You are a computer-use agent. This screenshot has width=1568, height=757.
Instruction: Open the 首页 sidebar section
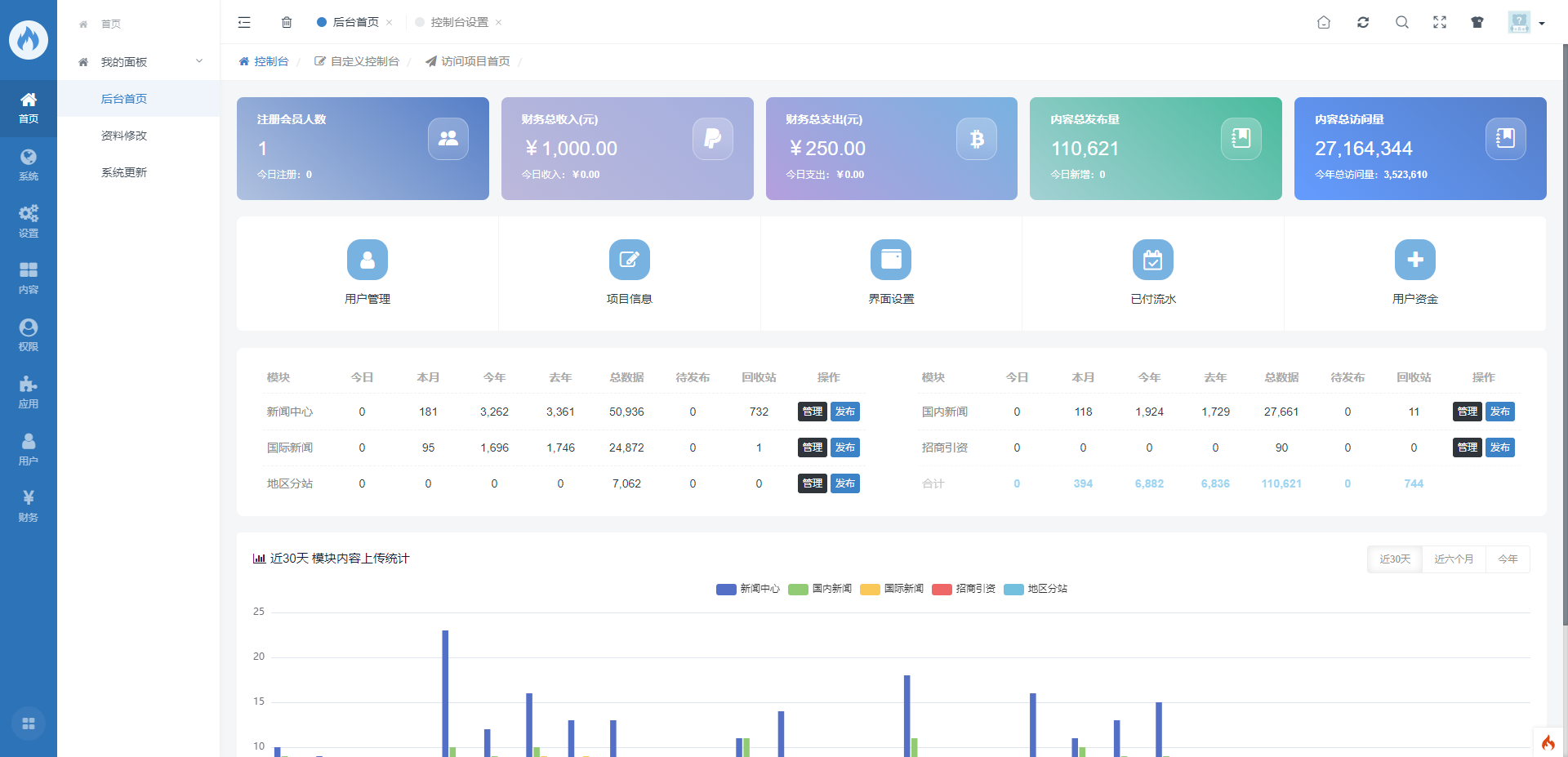pyautogui.click(x=29, y=109)
